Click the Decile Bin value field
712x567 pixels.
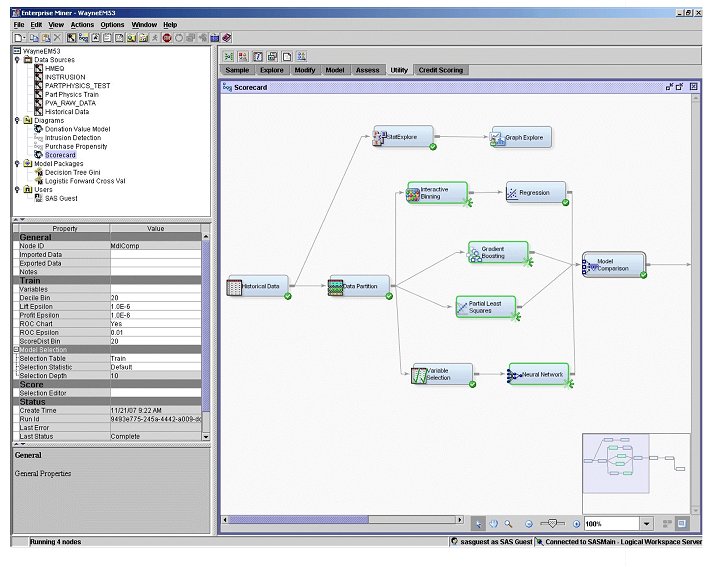click(x=155, y=298)
